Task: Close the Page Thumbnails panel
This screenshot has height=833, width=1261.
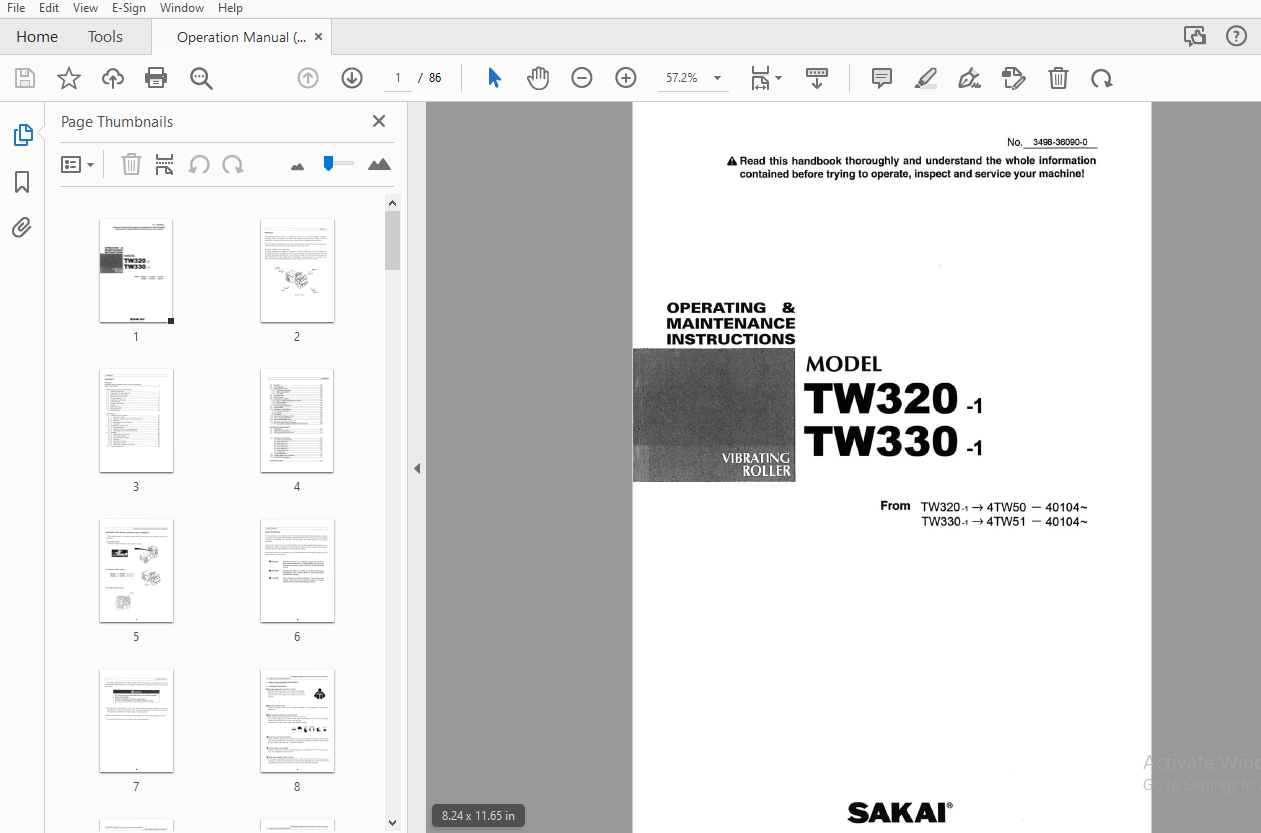Action: 379,121
